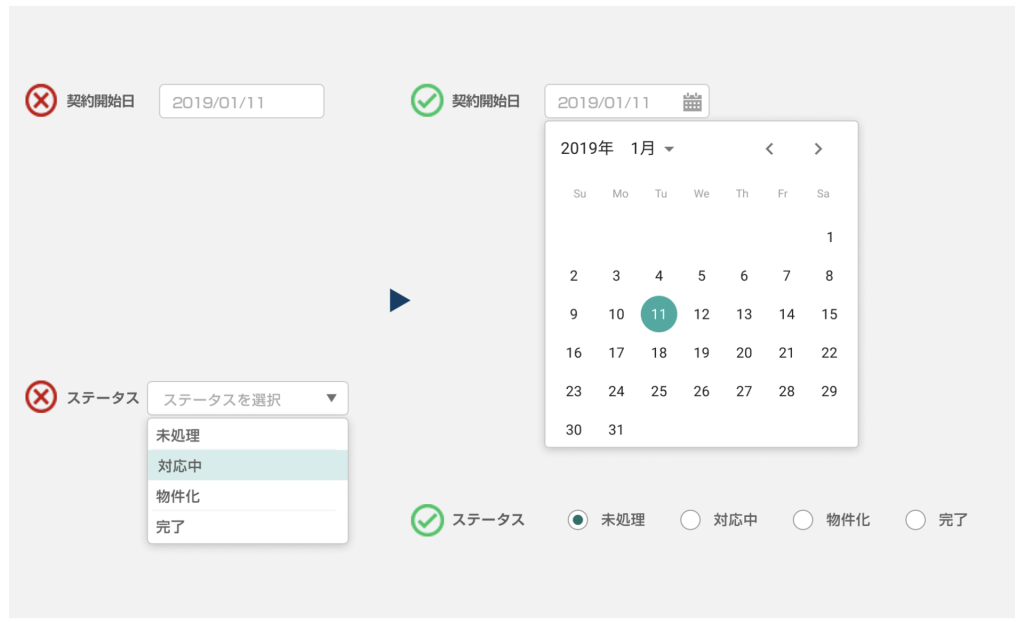This screenshot has height=623, width=1024.
Task: Open the 1月 month dropdown in calendar header
Action: tap(655, 148)
